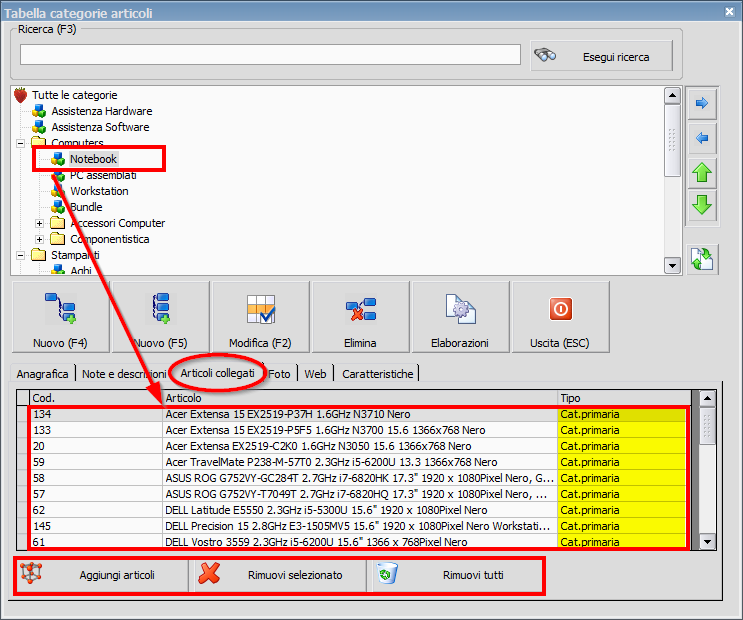Move category up with green arrow

pyautogui.click(x=702, y=173)
